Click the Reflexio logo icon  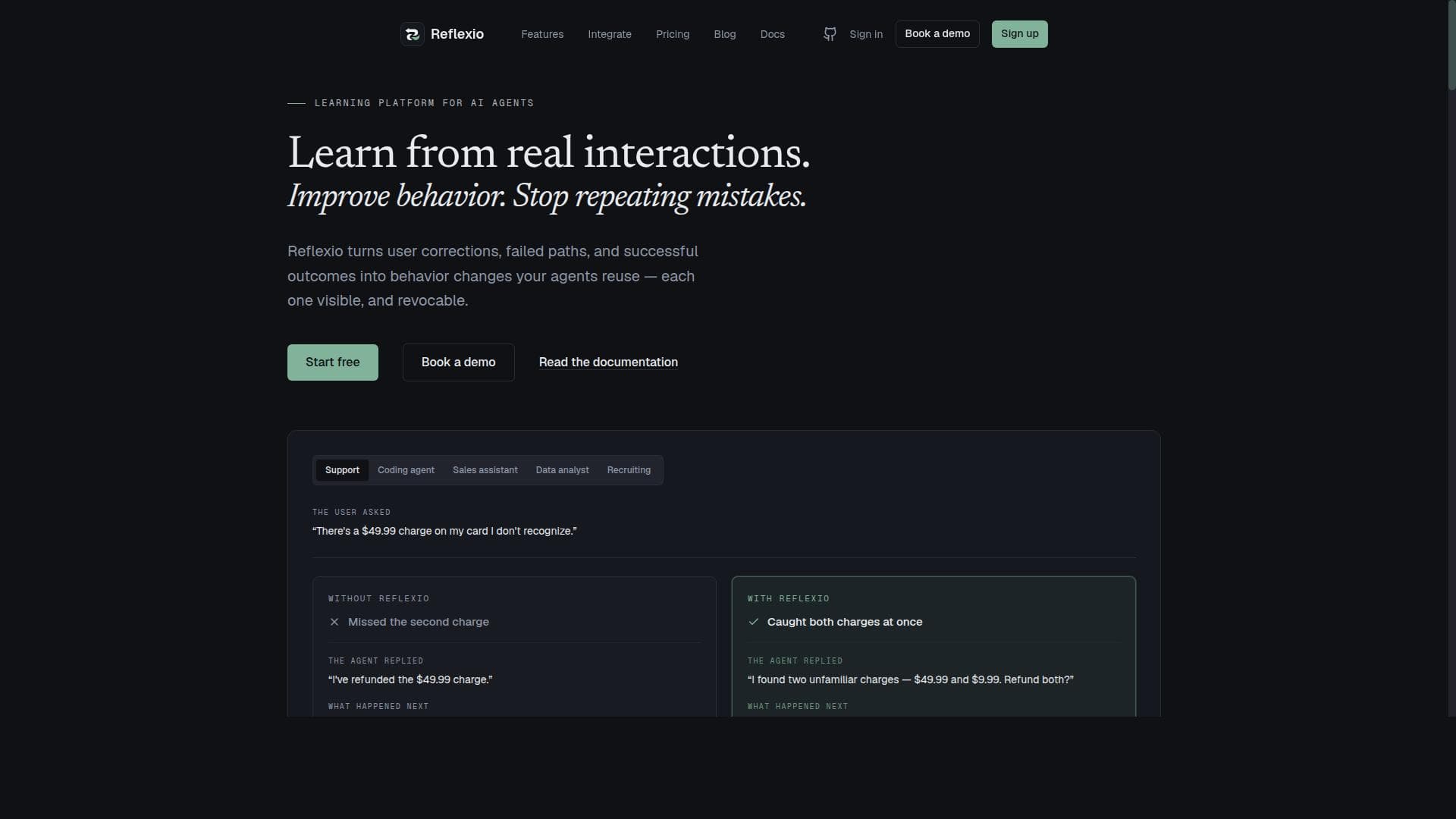(413, 34)
